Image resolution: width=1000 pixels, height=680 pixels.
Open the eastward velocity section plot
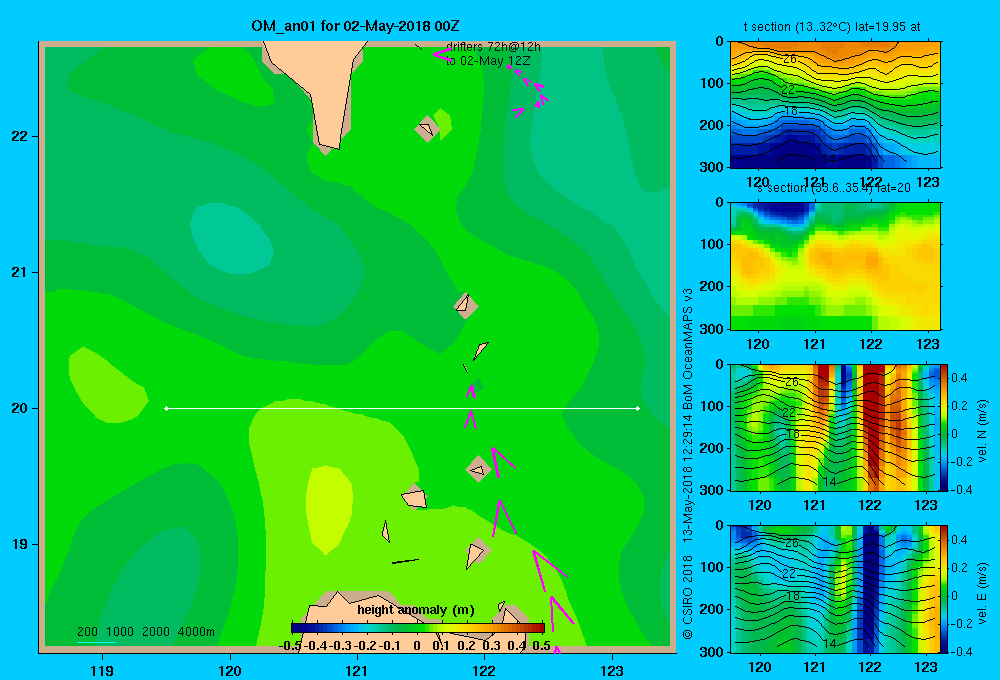tap(835, 589)
